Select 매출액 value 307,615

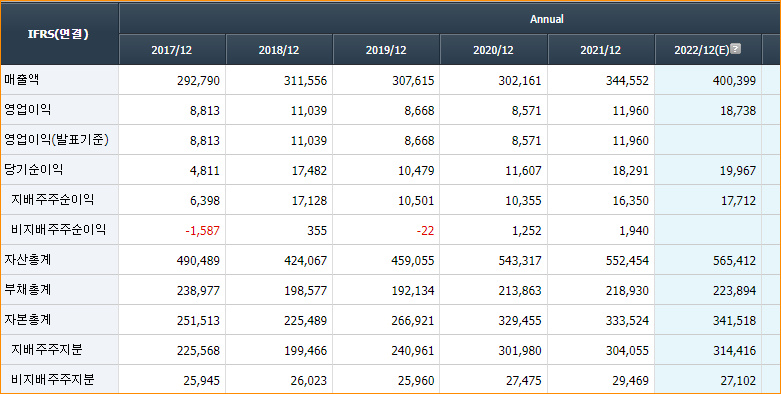[413, 81]
